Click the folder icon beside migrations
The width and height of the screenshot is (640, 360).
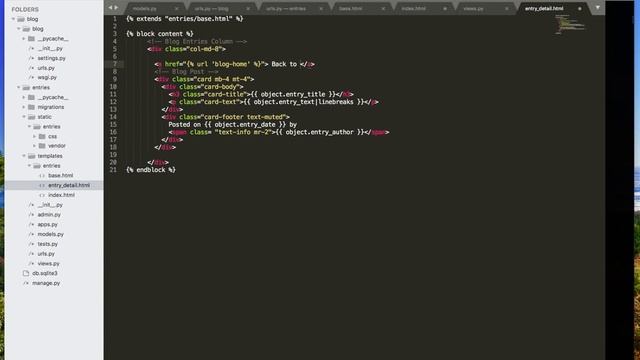pos(31,107)
